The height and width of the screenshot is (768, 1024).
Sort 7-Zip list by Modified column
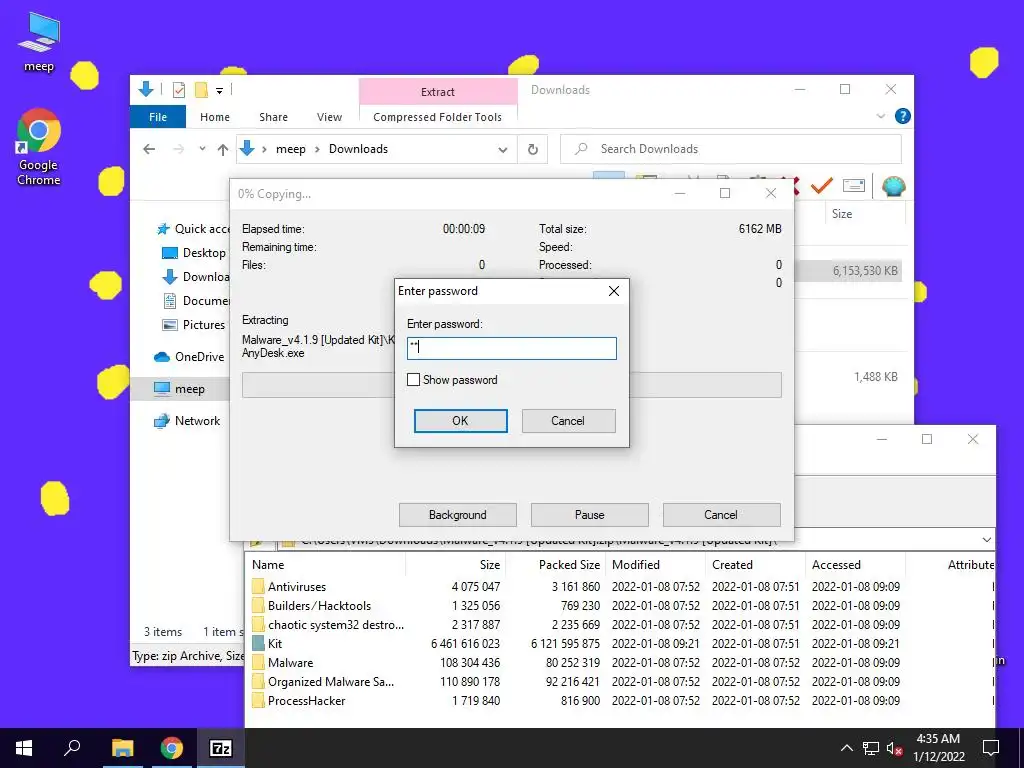coord(656,565)
